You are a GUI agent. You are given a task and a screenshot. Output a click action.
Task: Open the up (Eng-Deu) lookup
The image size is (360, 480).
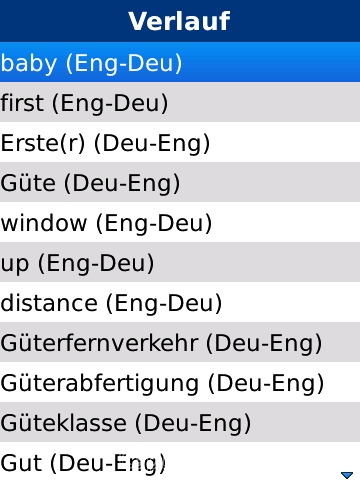(180, 262)
